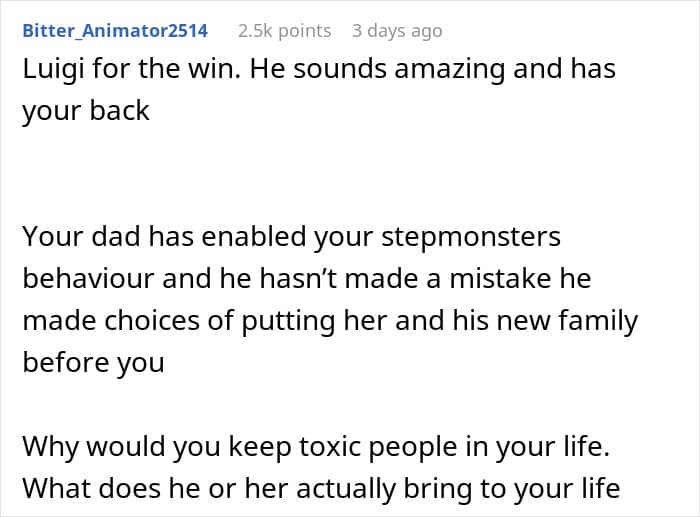Open the Bitter_Animator2514 user profile
The width and height of the screenshot is (700, 517).
click(x=115, y=31)
